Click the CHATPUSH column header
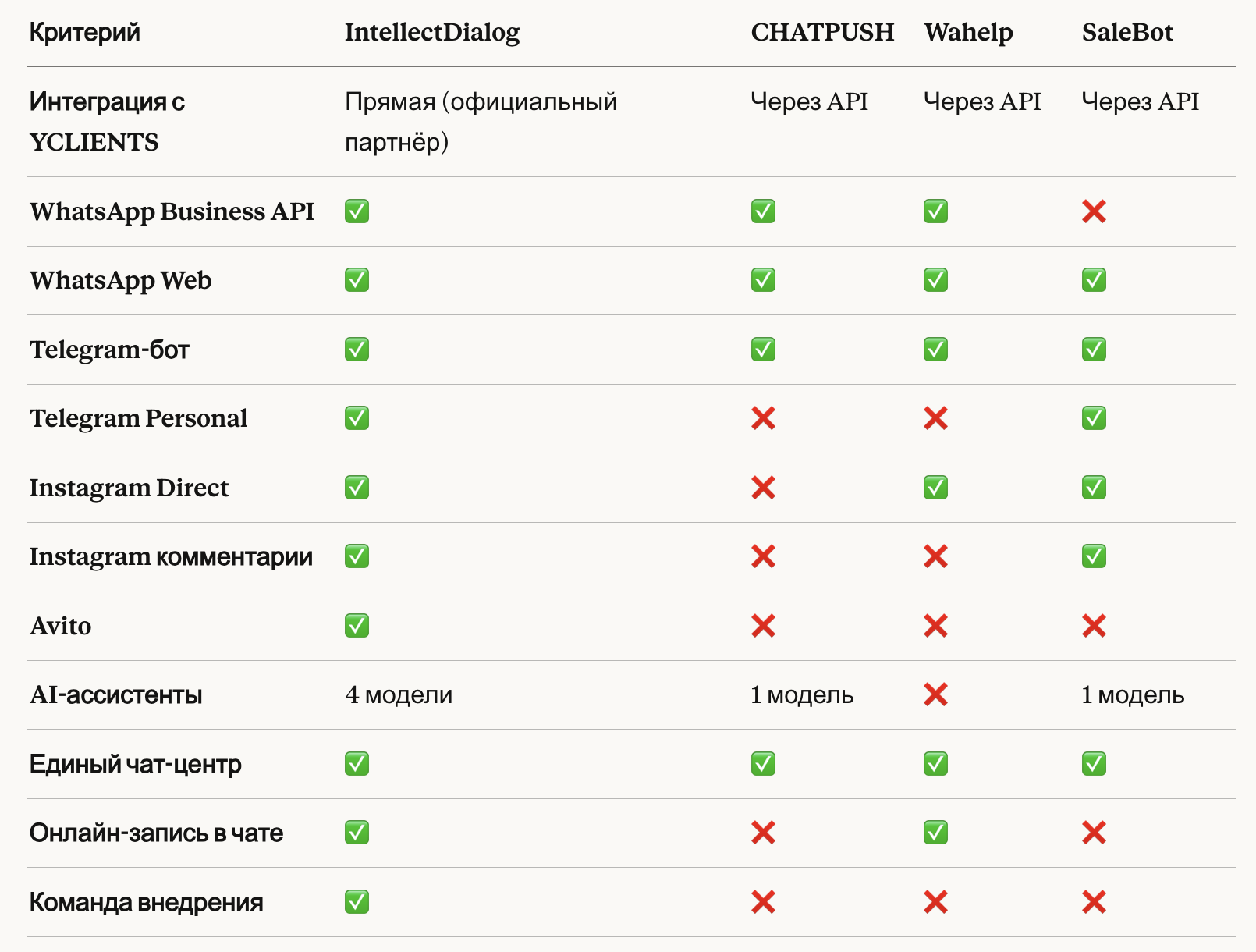This screenshot has width=1256, height=952. click(x=822, y=33)
